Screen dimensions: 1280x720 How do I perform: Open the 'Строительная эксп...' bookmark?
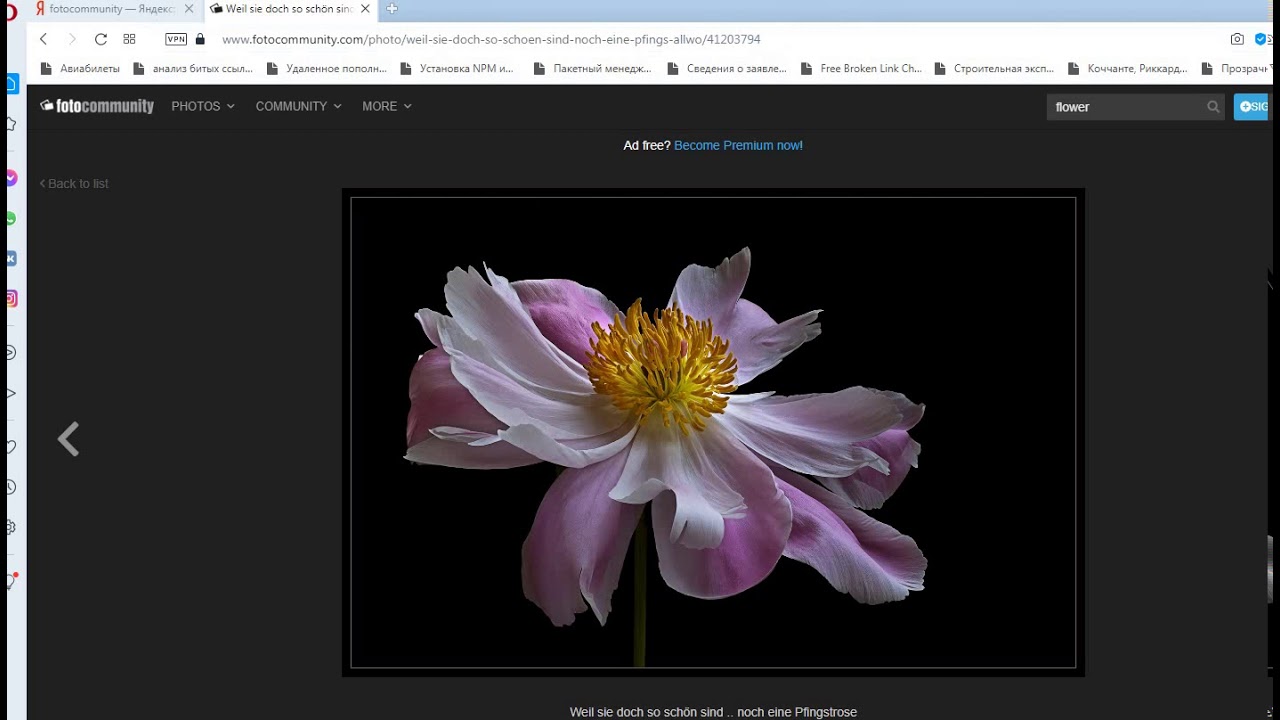coord(994,69)
